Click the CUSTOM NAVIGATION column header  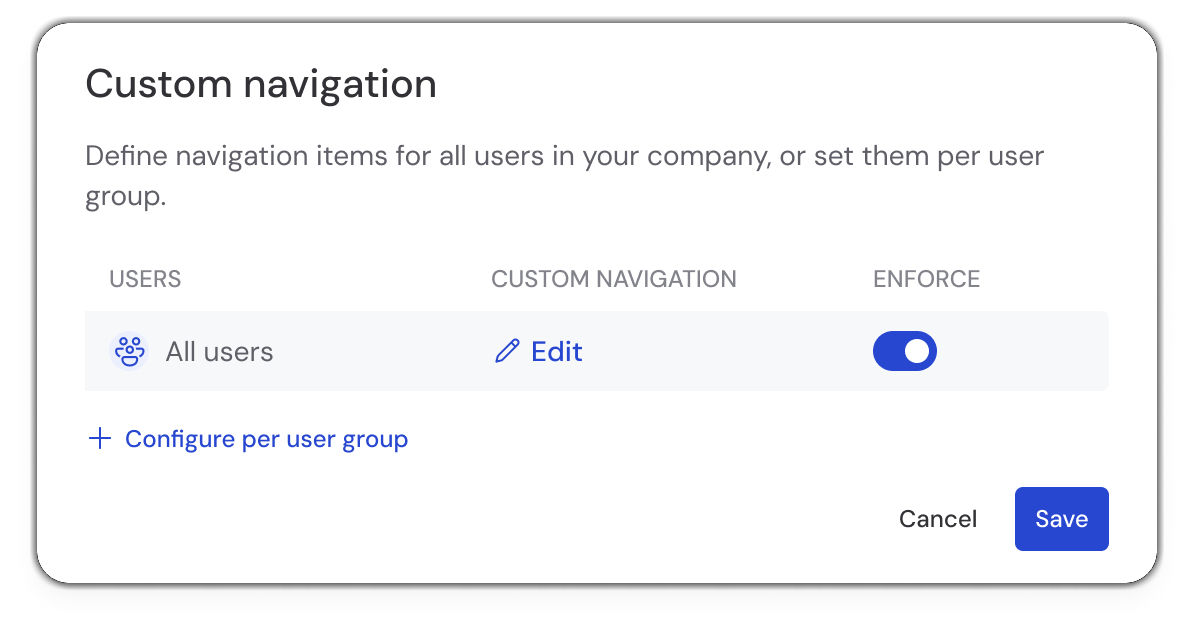pos(613,279)
